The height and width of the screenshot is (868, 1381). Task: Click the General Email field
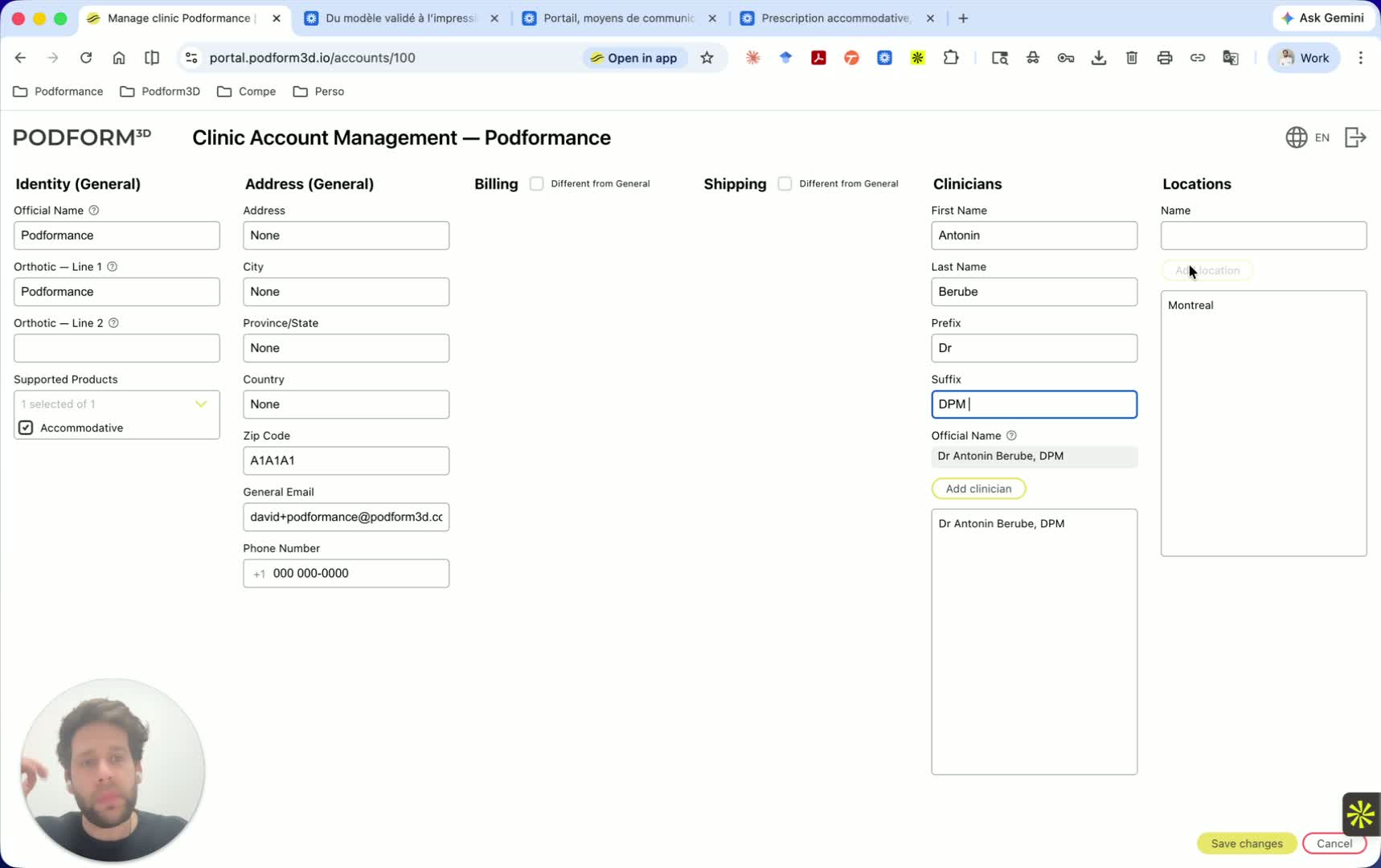[346, 517]
